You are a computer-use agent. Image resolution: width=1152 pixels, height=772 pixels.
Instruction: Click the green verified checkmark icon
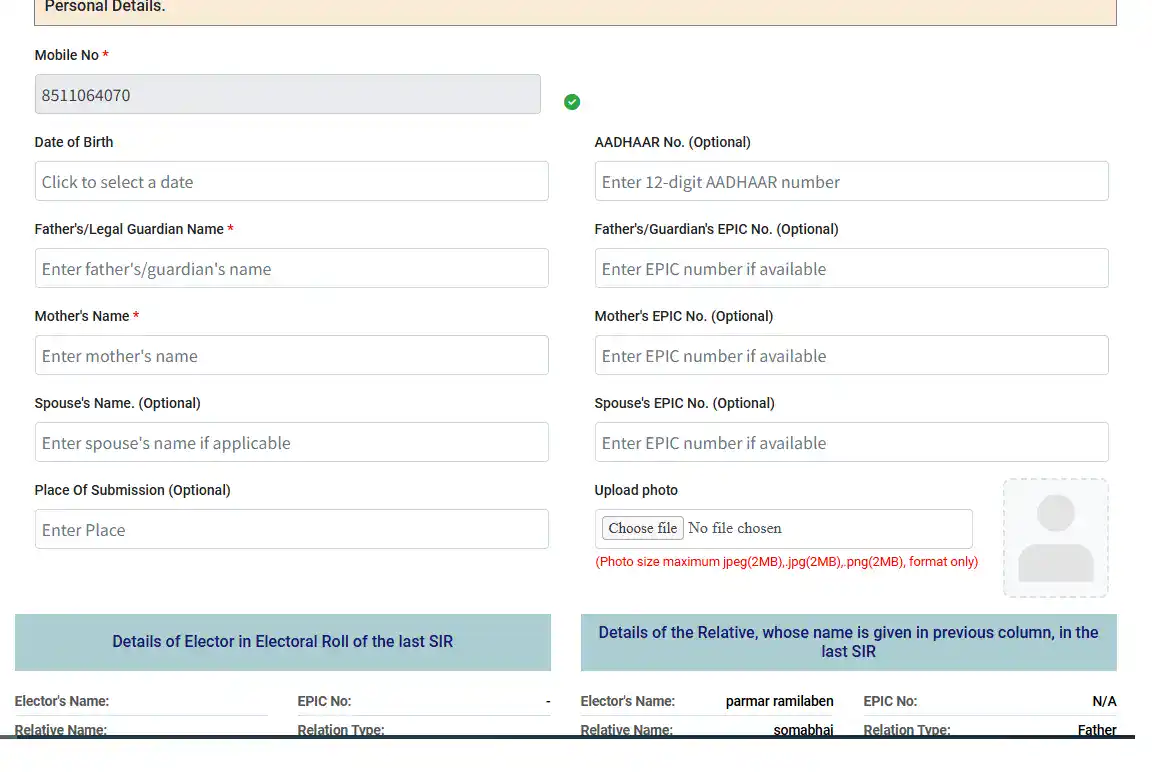click(x=572, y=102)
